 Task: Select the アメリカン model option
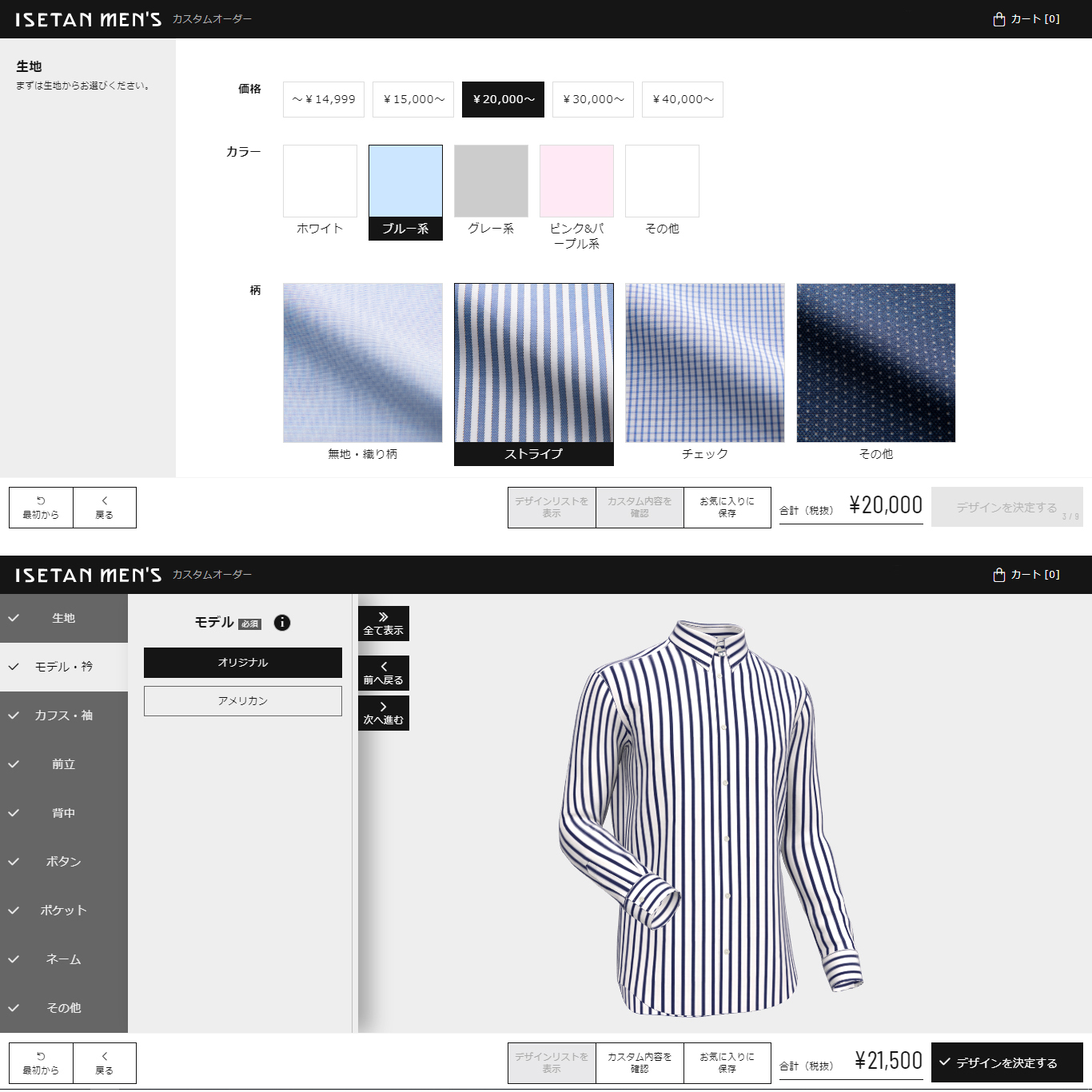(243, 701)
